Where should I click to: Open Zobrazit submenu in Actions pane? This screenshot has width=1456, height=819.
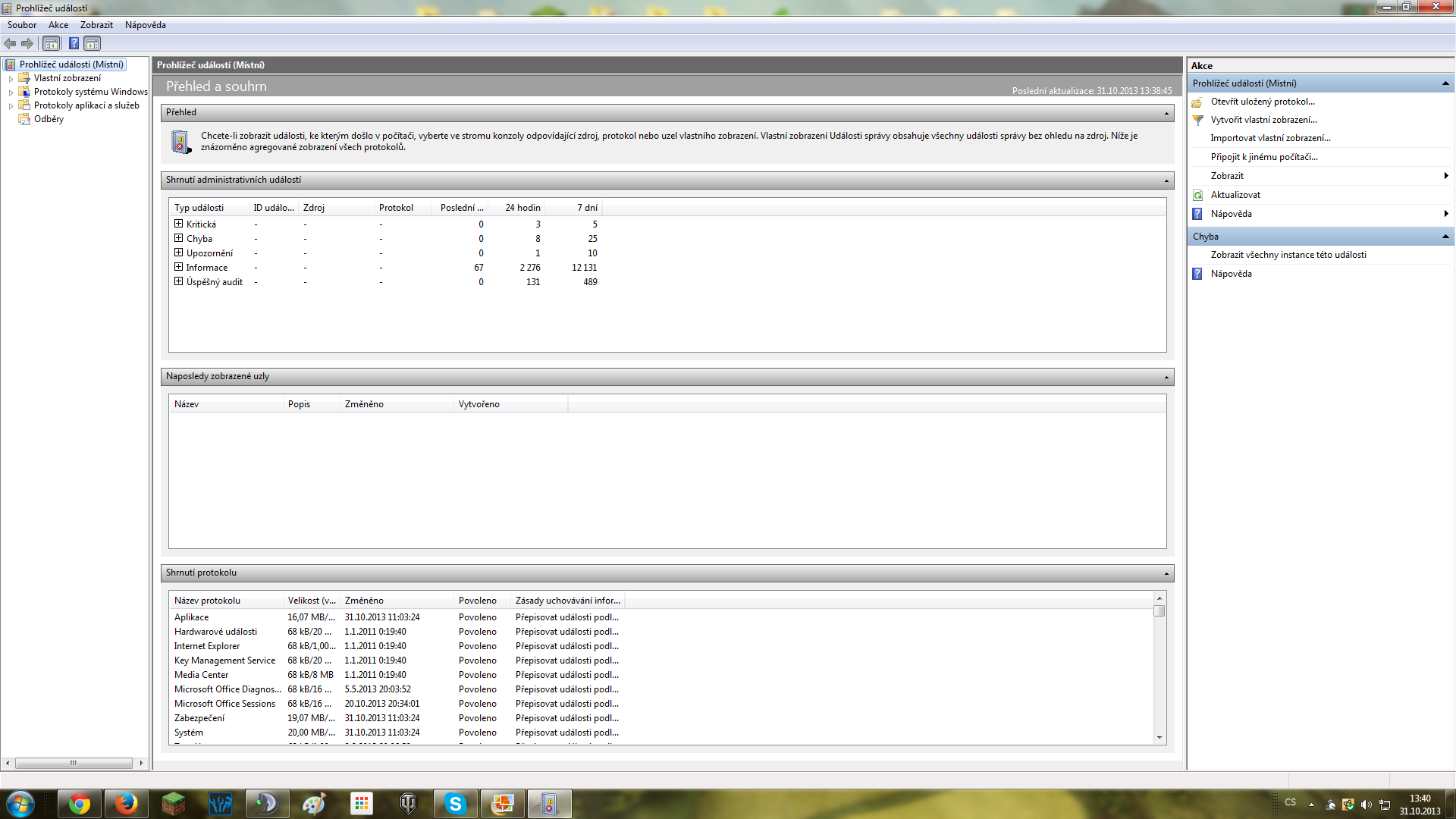pyautogui.click(x=1321, y=176)
